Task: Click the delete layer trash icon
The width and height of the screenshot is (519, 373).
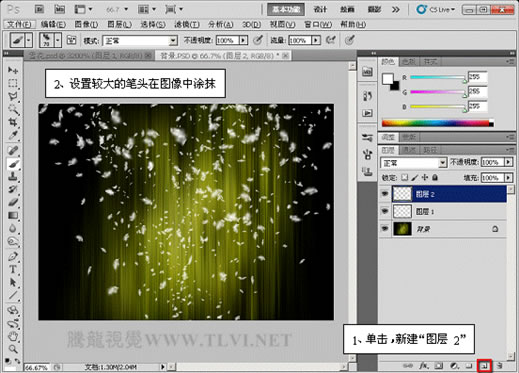Action: 500,366
